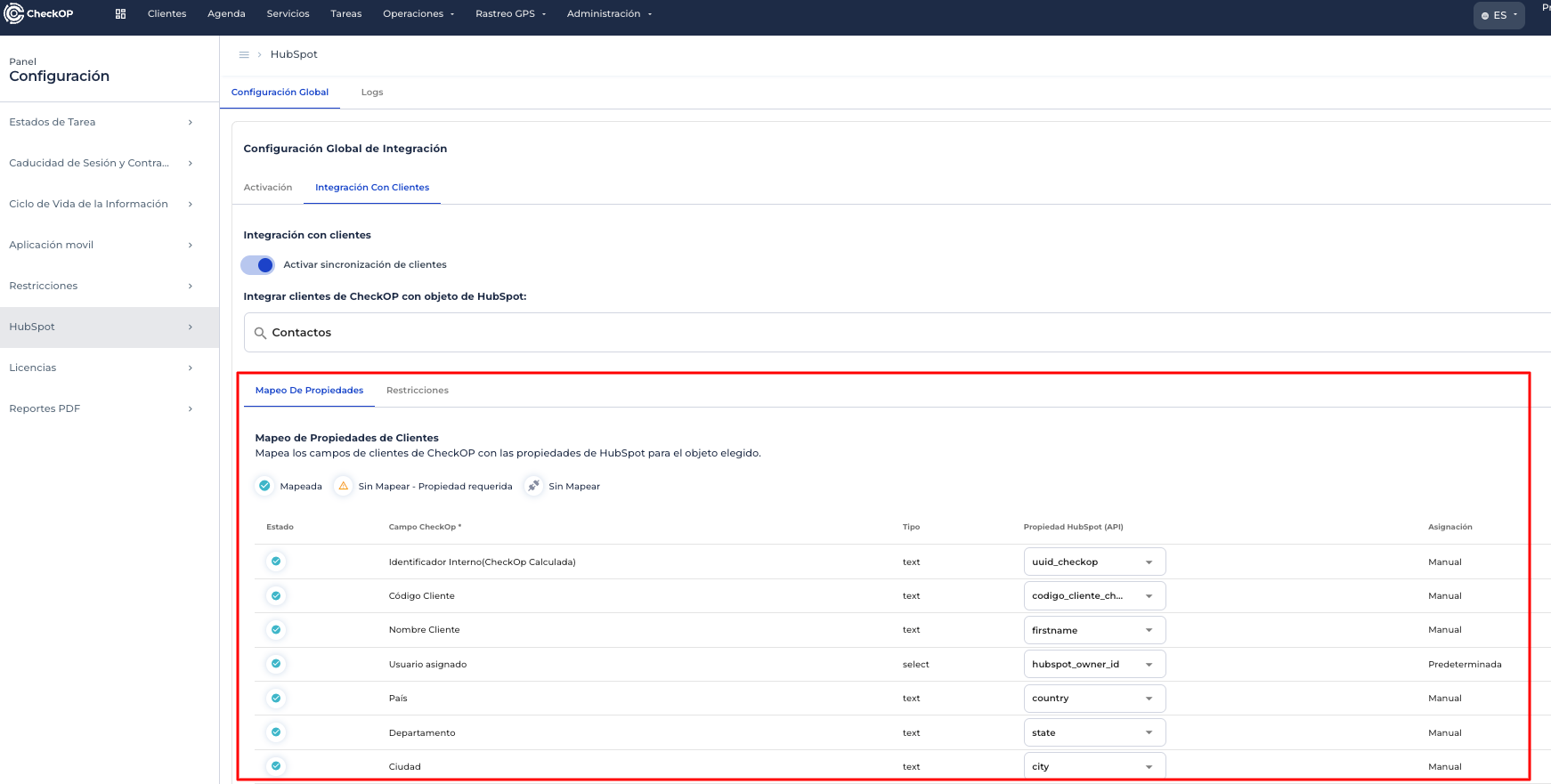Switch to the Logs tab
The height and width of the screenshot is (784, 1551).
pyautogui.click(x=372, y=93)
